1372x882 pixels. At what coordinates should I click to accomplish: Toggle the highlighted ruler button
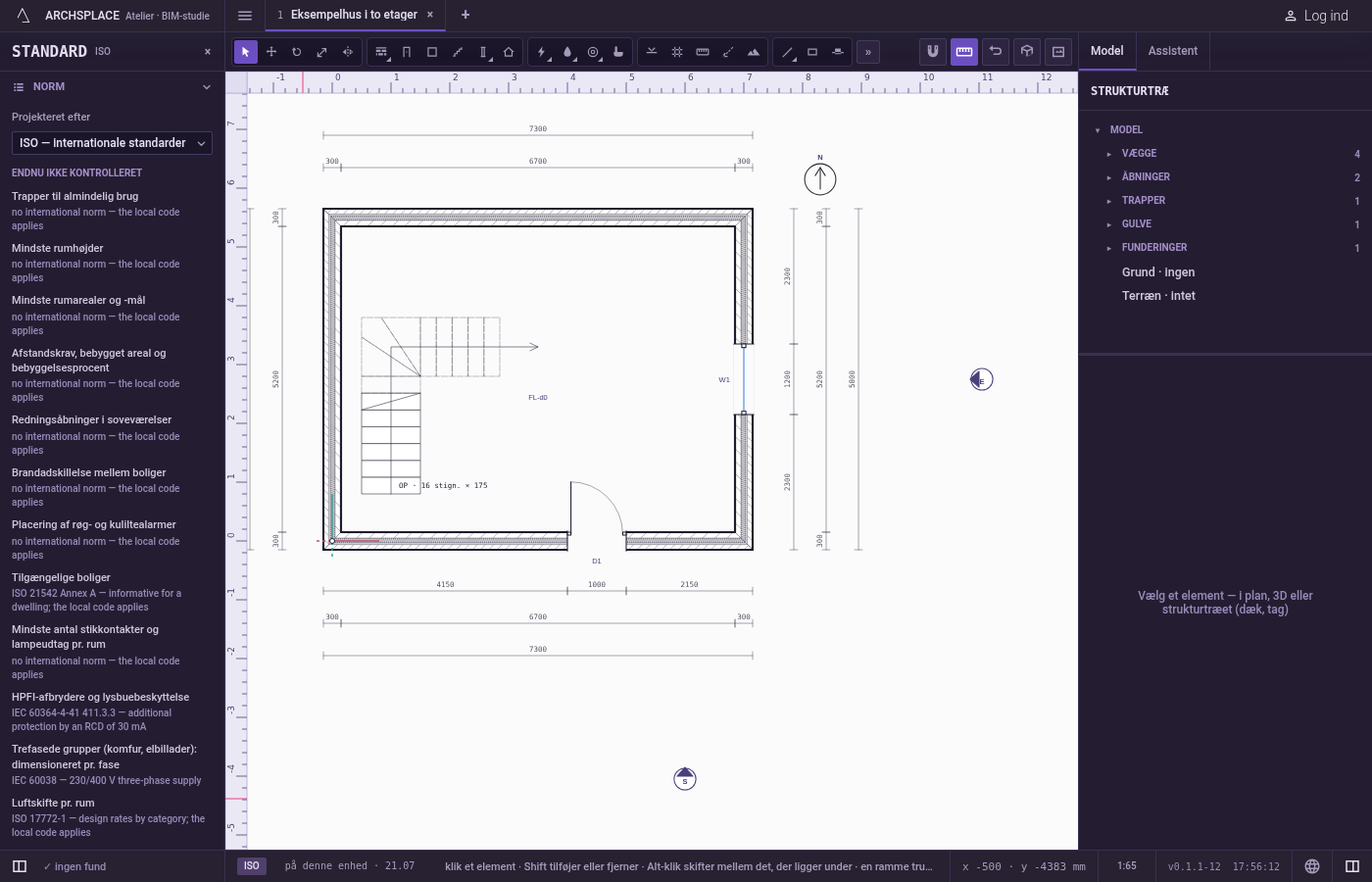coord(964,51)
